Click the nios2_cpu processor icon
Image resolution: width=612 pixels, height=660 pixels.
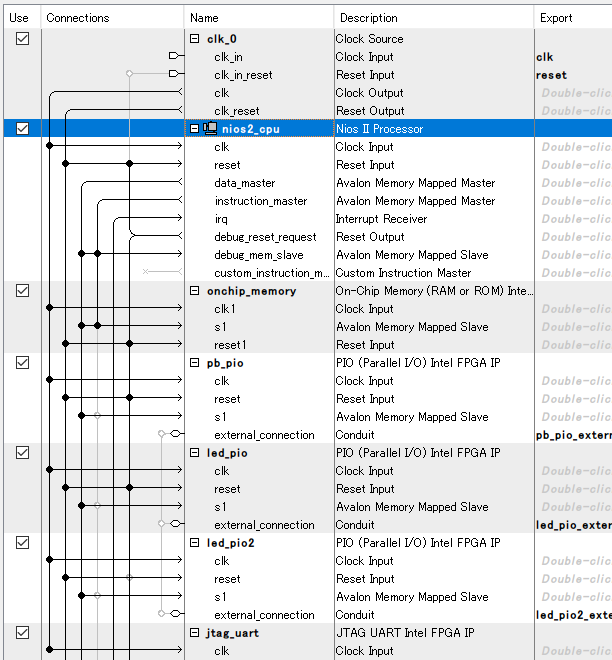coord(211,129)
